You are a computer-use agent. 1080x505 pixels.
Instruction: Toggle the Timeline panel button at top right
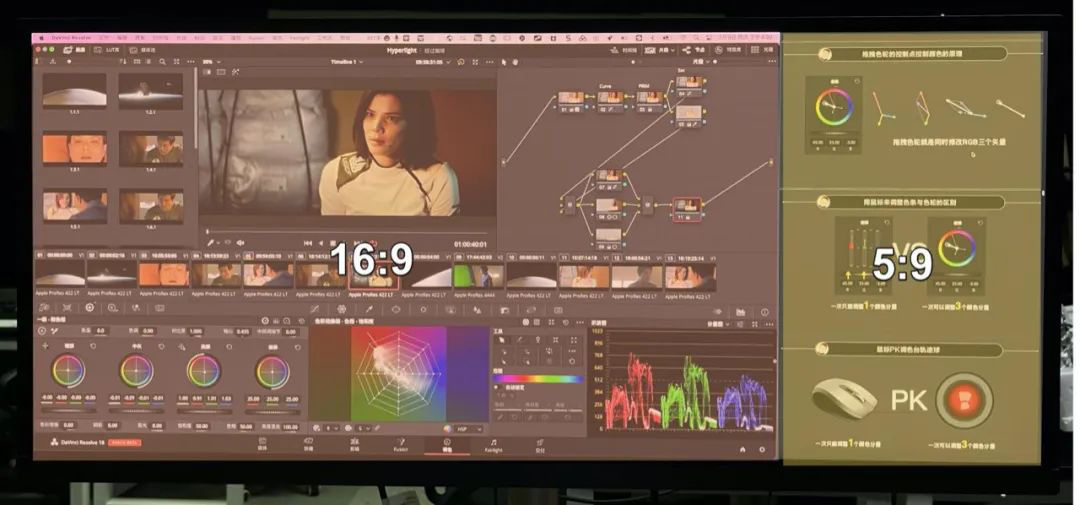point(624,50)
